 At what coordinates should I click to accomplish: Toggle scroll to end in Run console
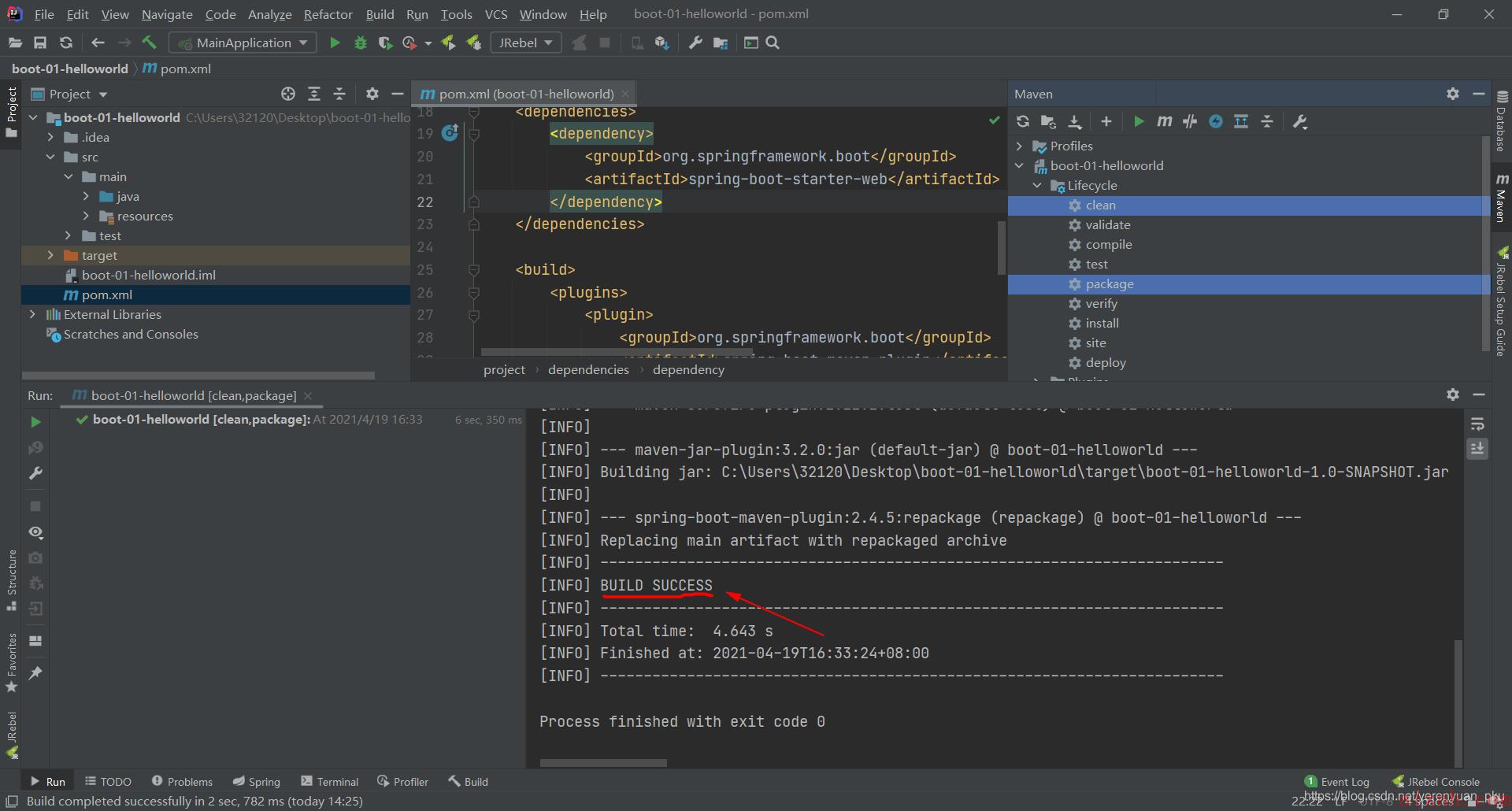[1477, 449]
